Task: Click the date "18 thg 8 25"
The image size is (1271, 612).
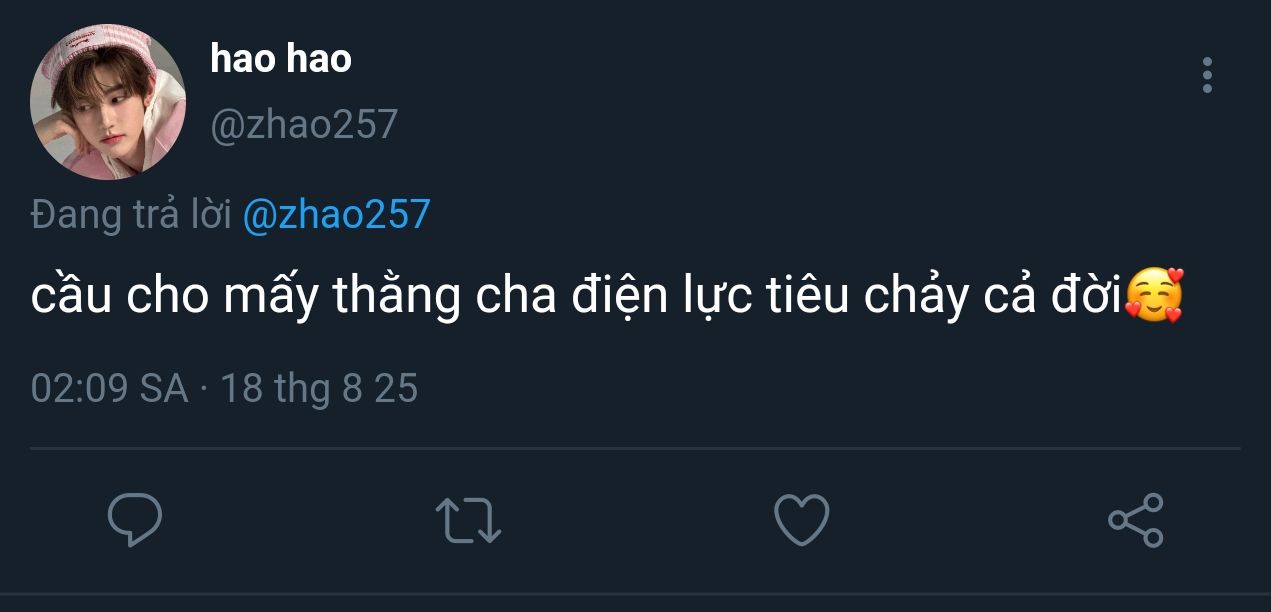Action: point(318,388)
